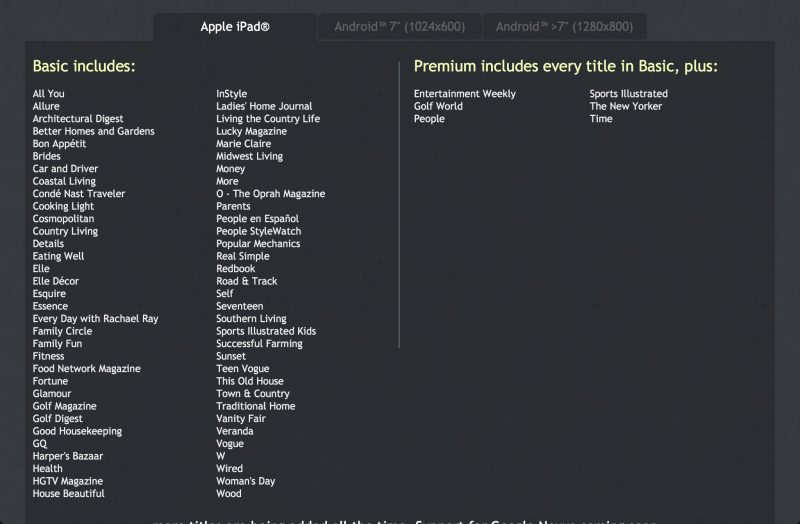Click the HGTV Magazine entry
The width and height of the screenshot is (800, 524).
point(69,481)
